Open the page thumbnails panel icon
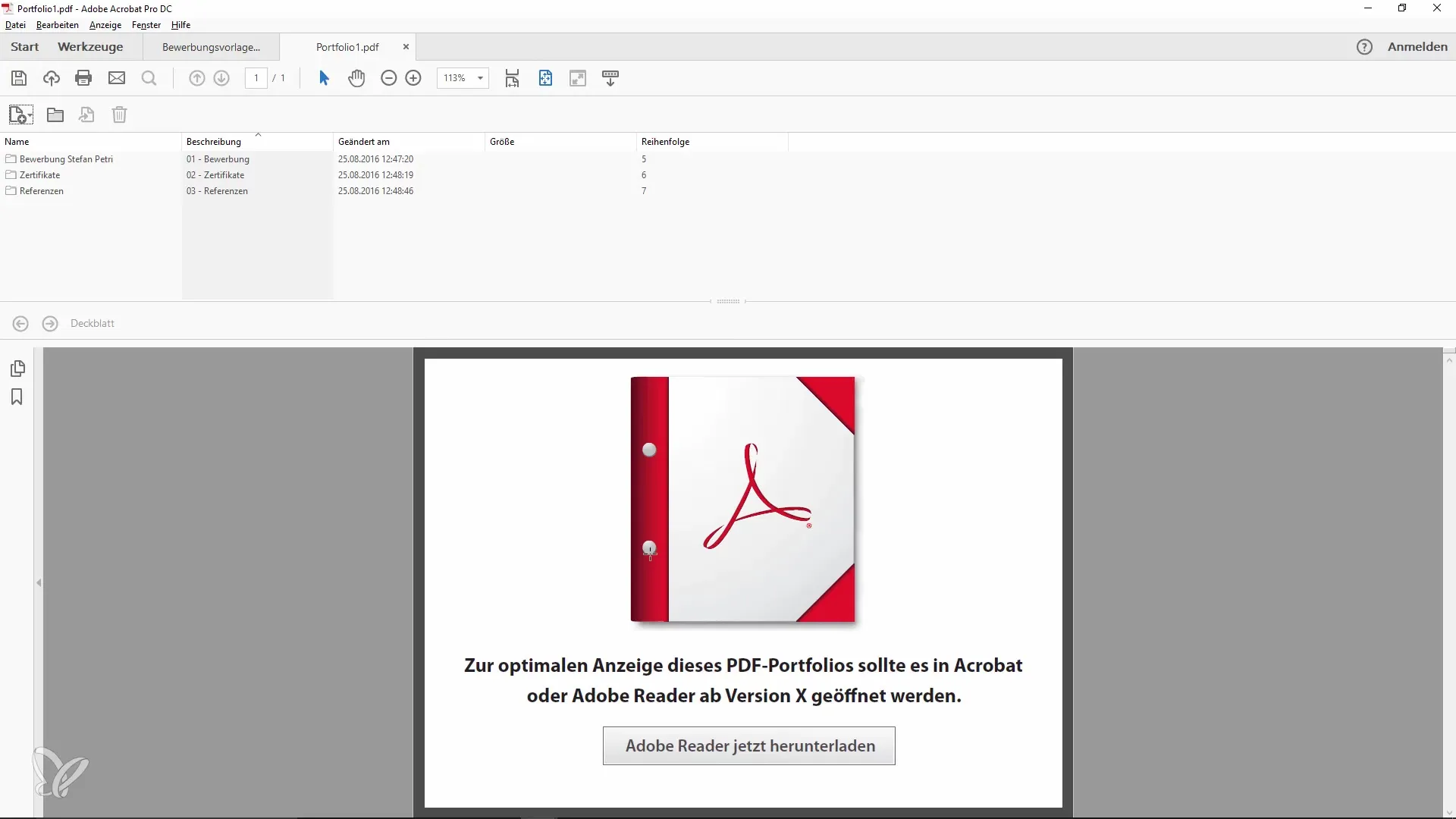1456x819 pixels. pyautogui.click(x=17, y=369)
